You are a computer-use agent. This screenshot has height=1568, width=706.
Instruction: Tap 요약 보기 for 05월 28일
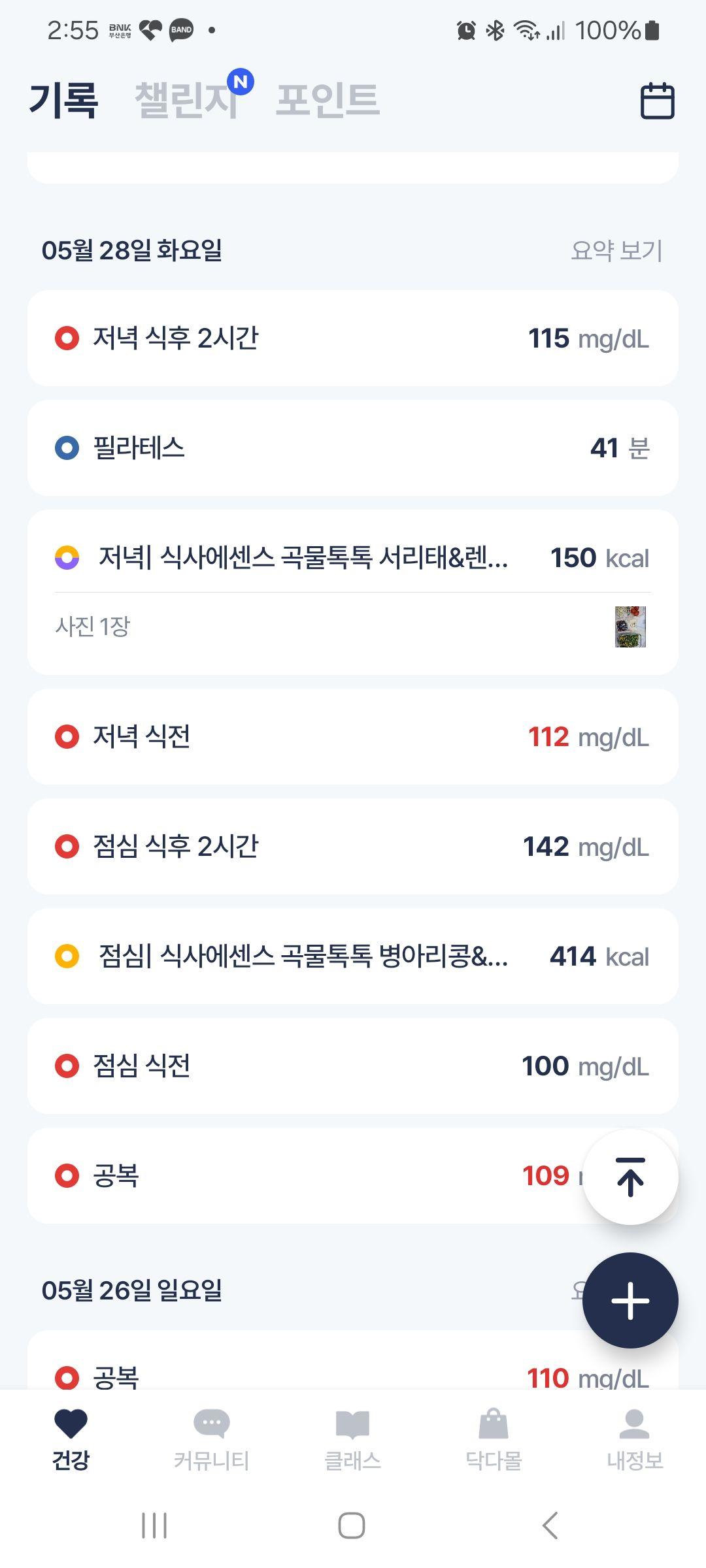tap(616, 250)
